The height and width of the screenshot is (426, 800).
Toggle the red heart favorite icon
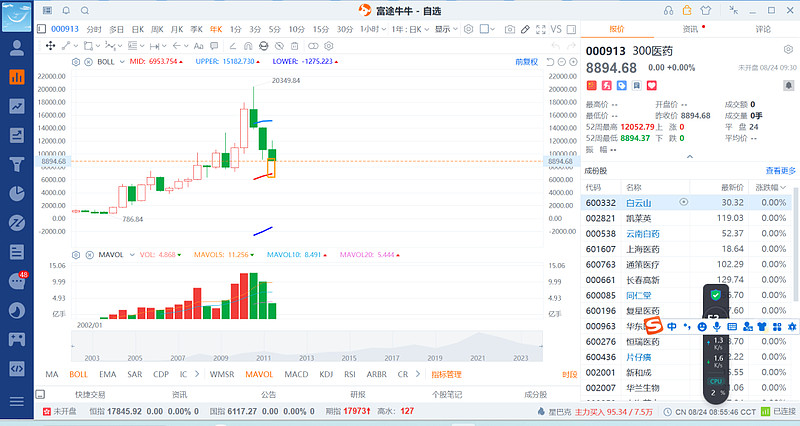coord(652,86)
